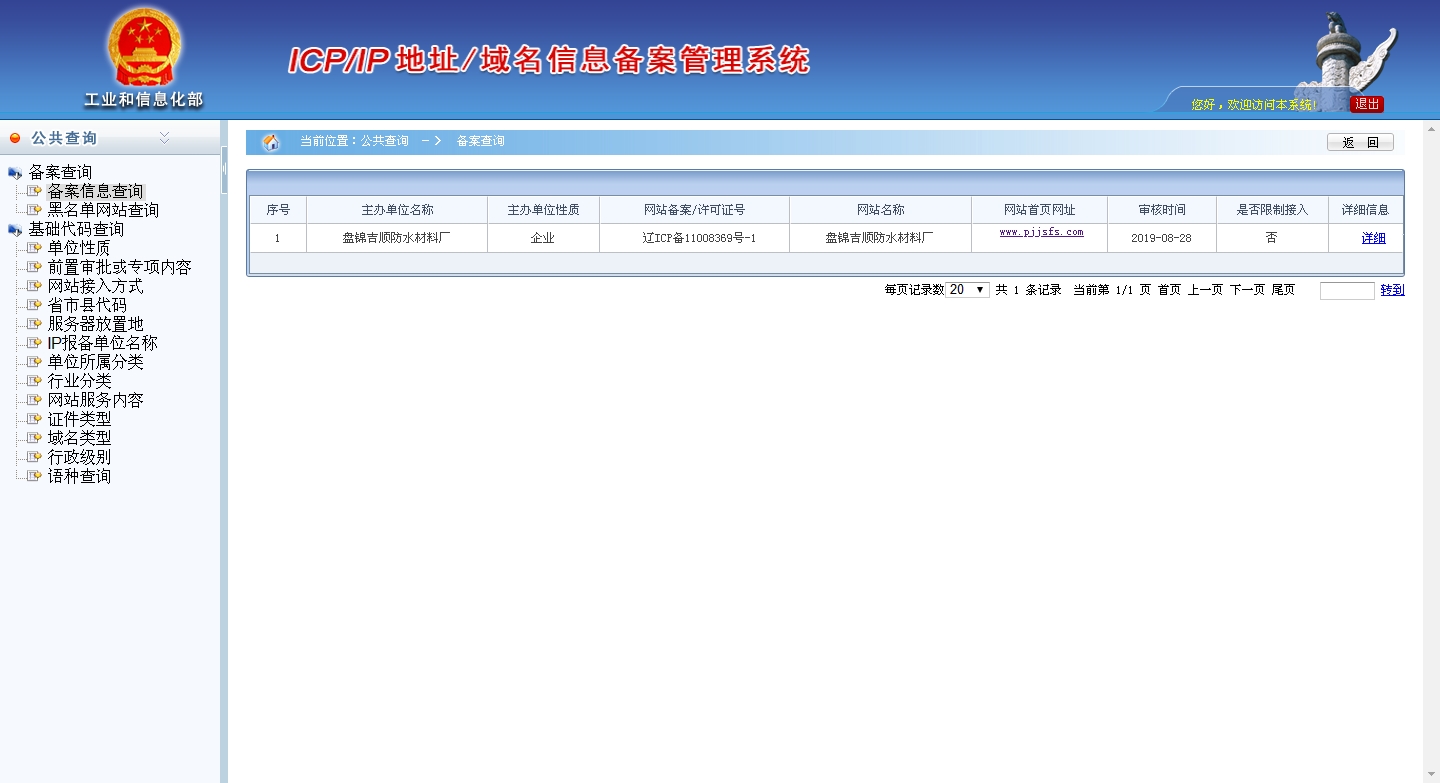Click the 返回 button

pyautogui.click(x=1359, y=142)
